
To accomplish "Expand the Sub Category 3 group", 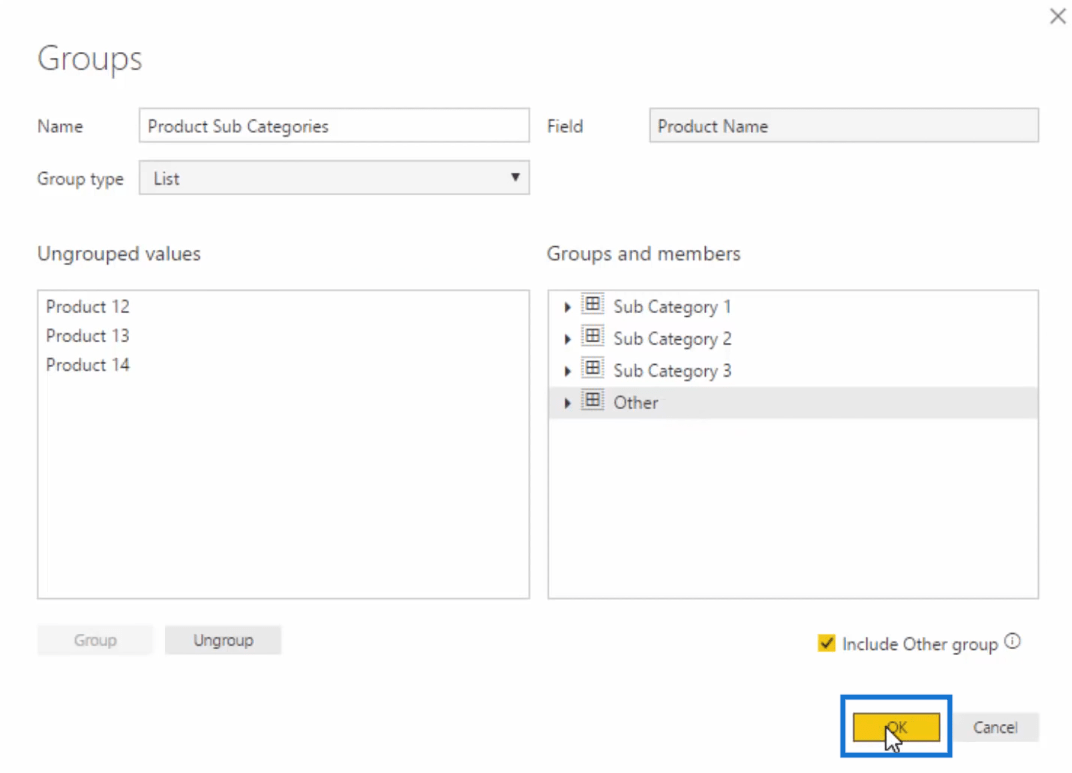I will click(x=567, y=371).
